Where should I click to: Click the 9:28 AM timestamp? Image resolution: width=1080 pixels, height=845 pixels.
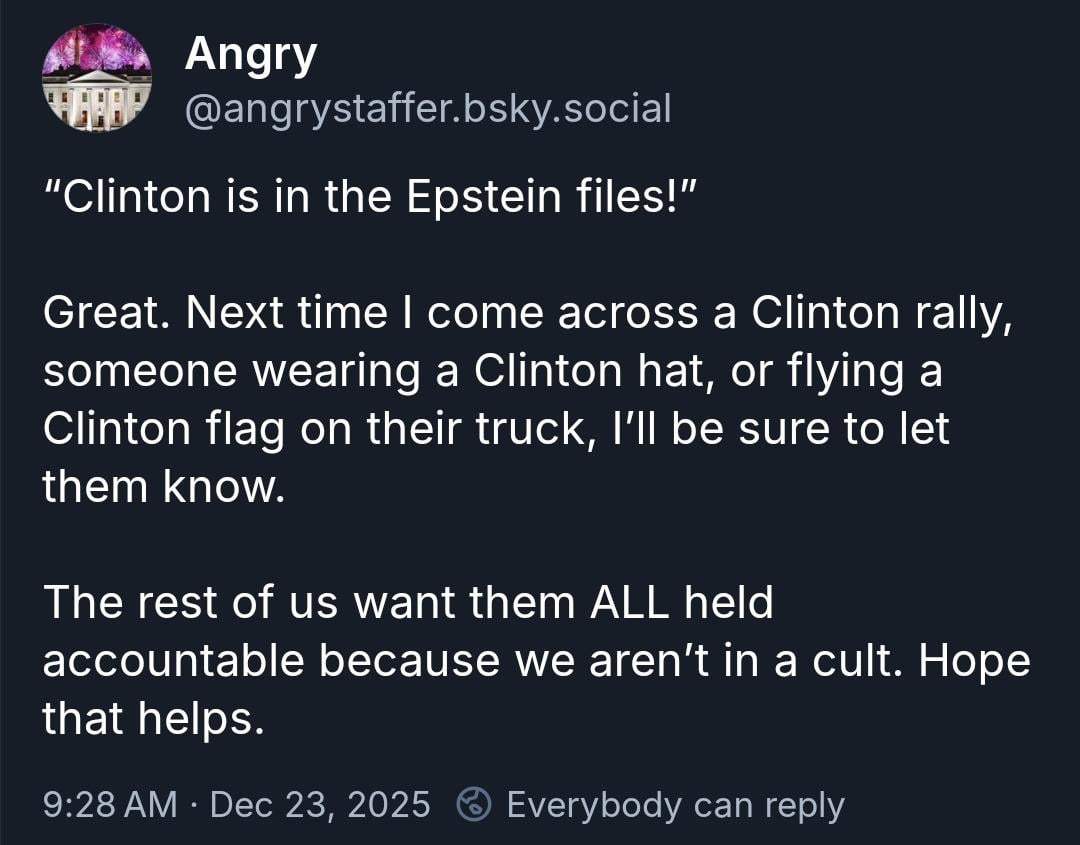point(110,804)
